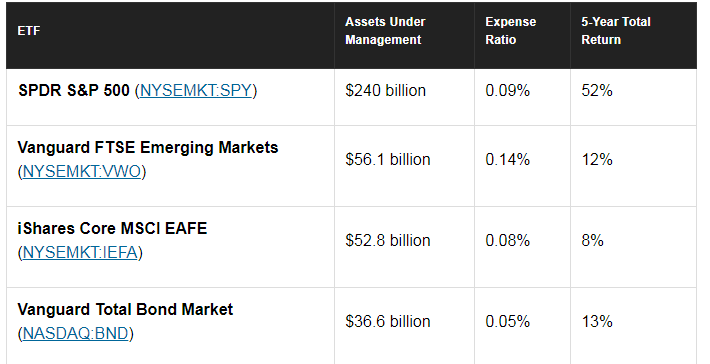The image size is (710, 364).
Task: Click the 0.09% expense ratio cell
Action: click(x=508, y=91)
